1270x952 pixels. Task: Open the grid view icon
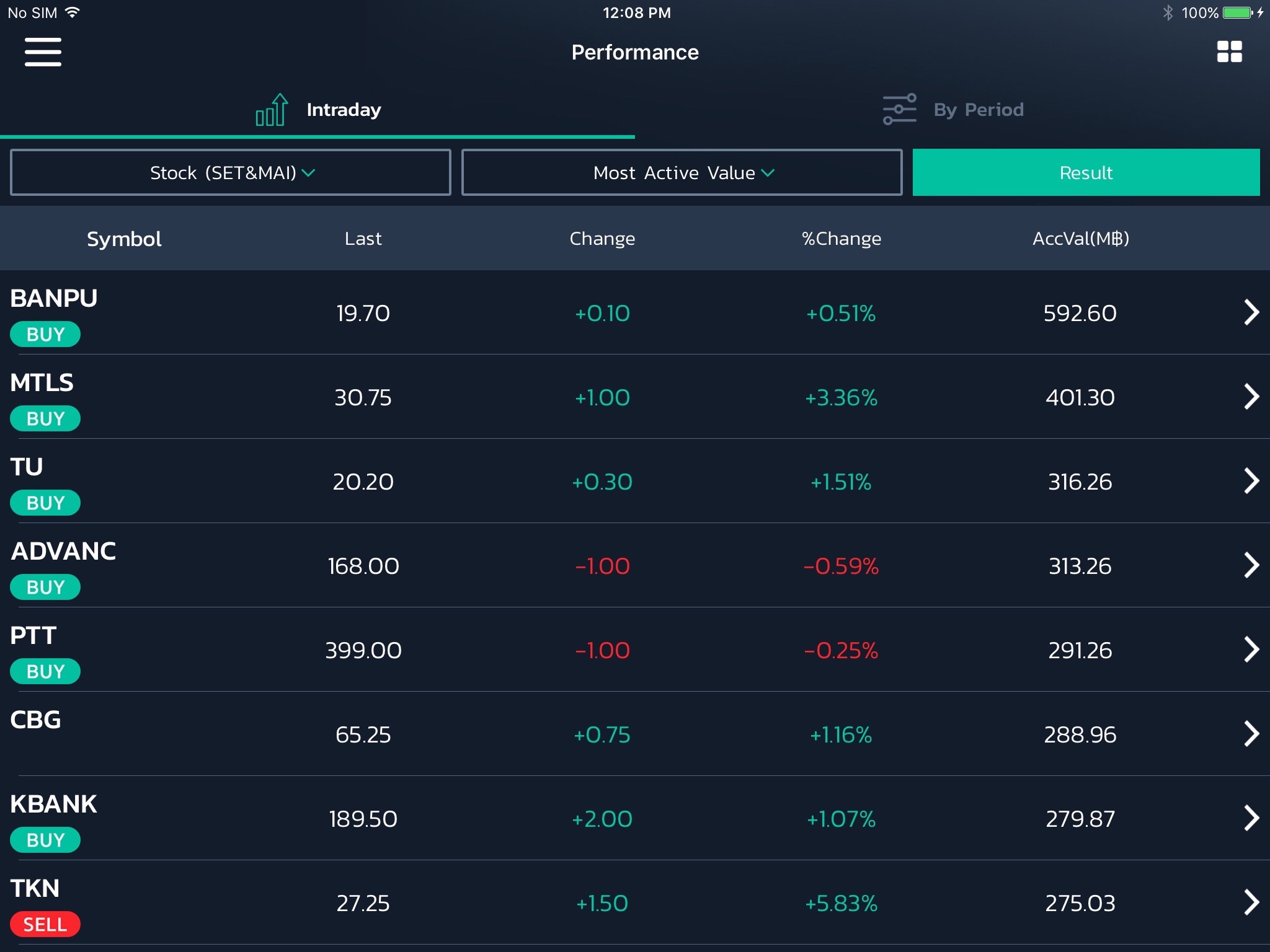(x=1229, y=51)
